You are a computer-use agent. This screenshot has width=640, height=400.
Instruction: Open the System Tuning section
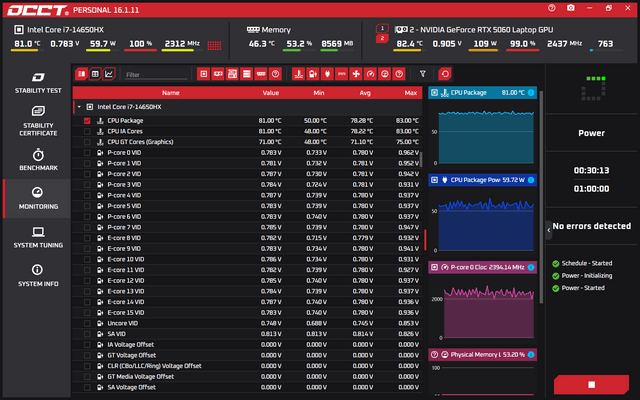(x=38, y=238)
